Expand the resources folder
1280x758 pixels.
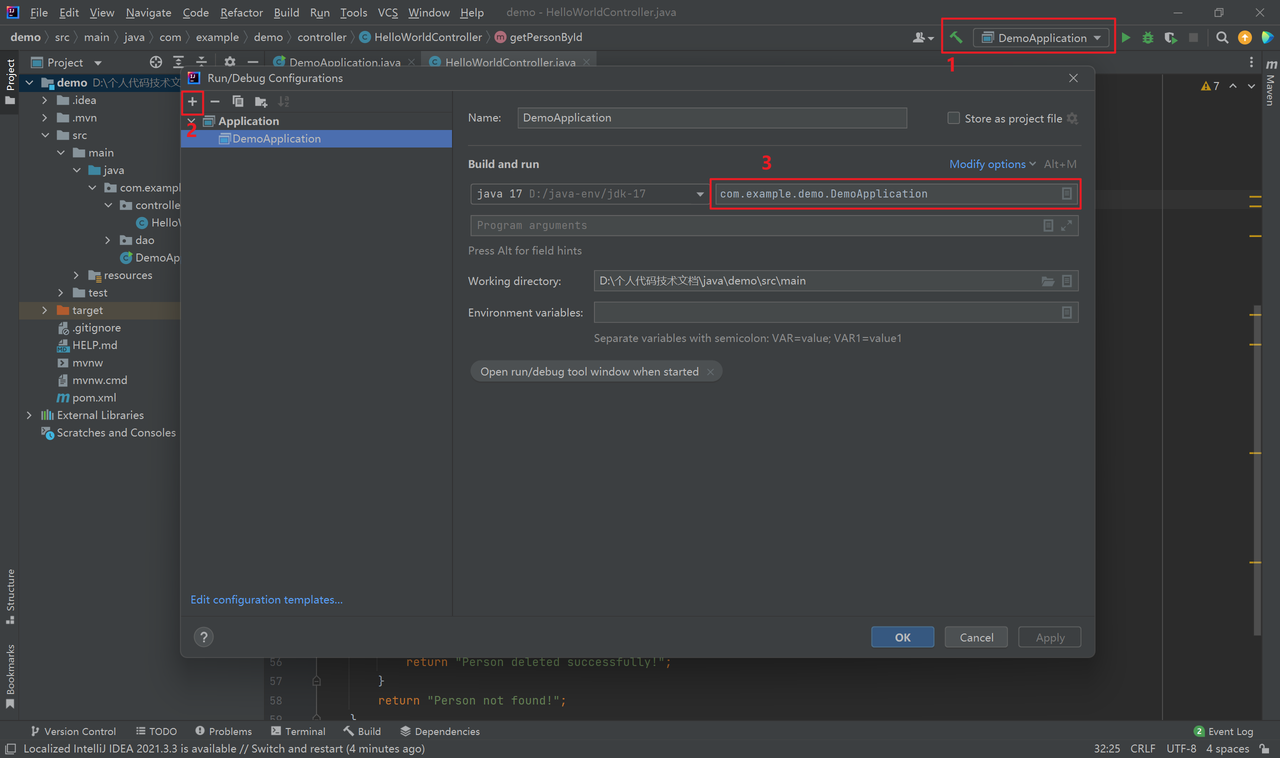tap(77, 276)
